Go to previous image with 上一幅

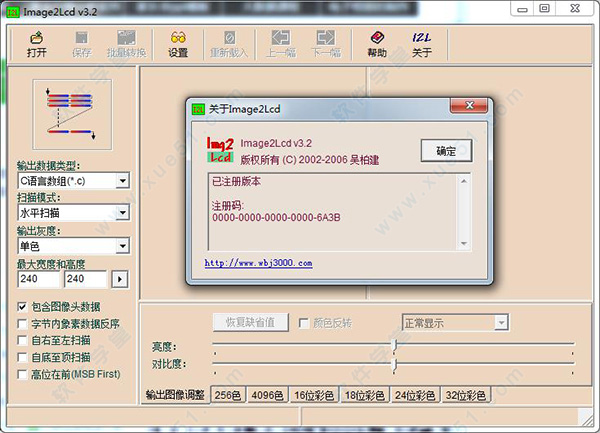(x=281, y=44)
